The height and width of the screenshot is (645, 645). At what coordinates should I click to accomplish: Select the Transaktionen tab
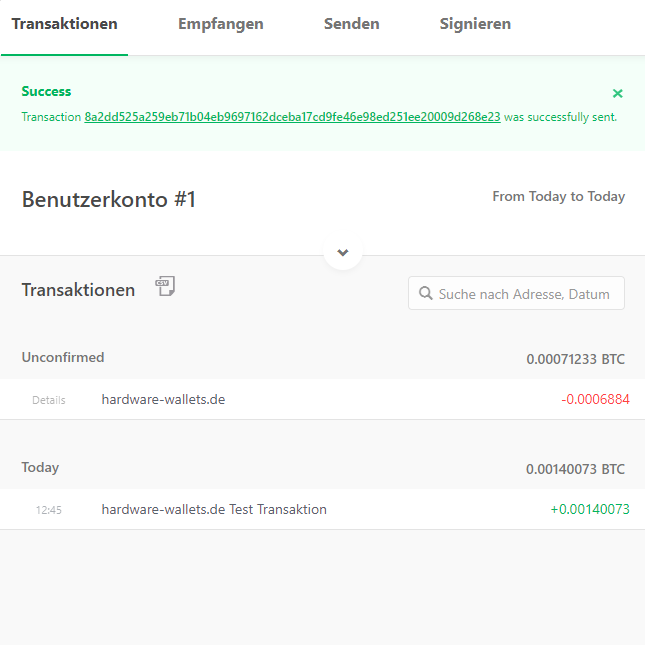point(64,24)
